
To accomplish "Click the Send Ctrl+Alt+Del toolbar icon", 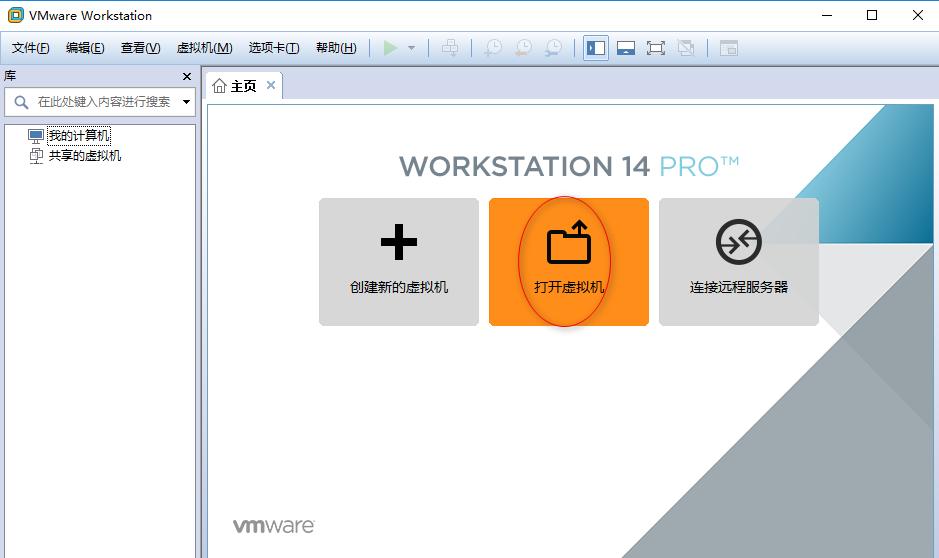I will 450,48.
